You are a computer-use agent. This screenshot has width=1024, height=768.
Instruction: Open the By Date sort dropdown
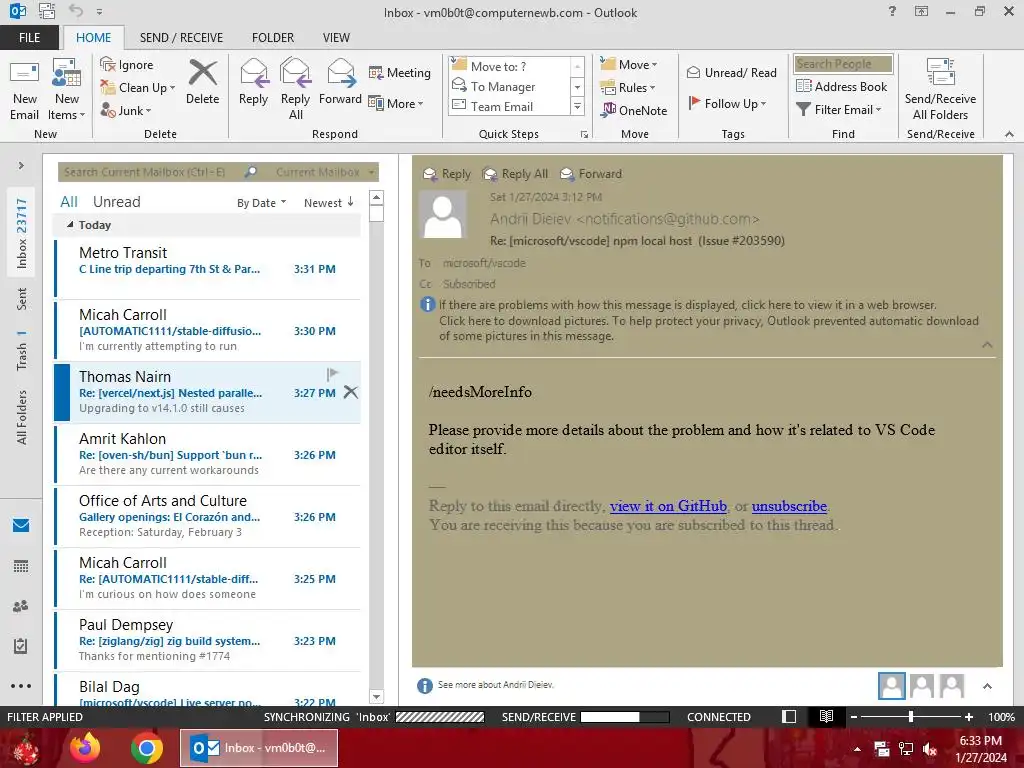[x=261, y=203]
